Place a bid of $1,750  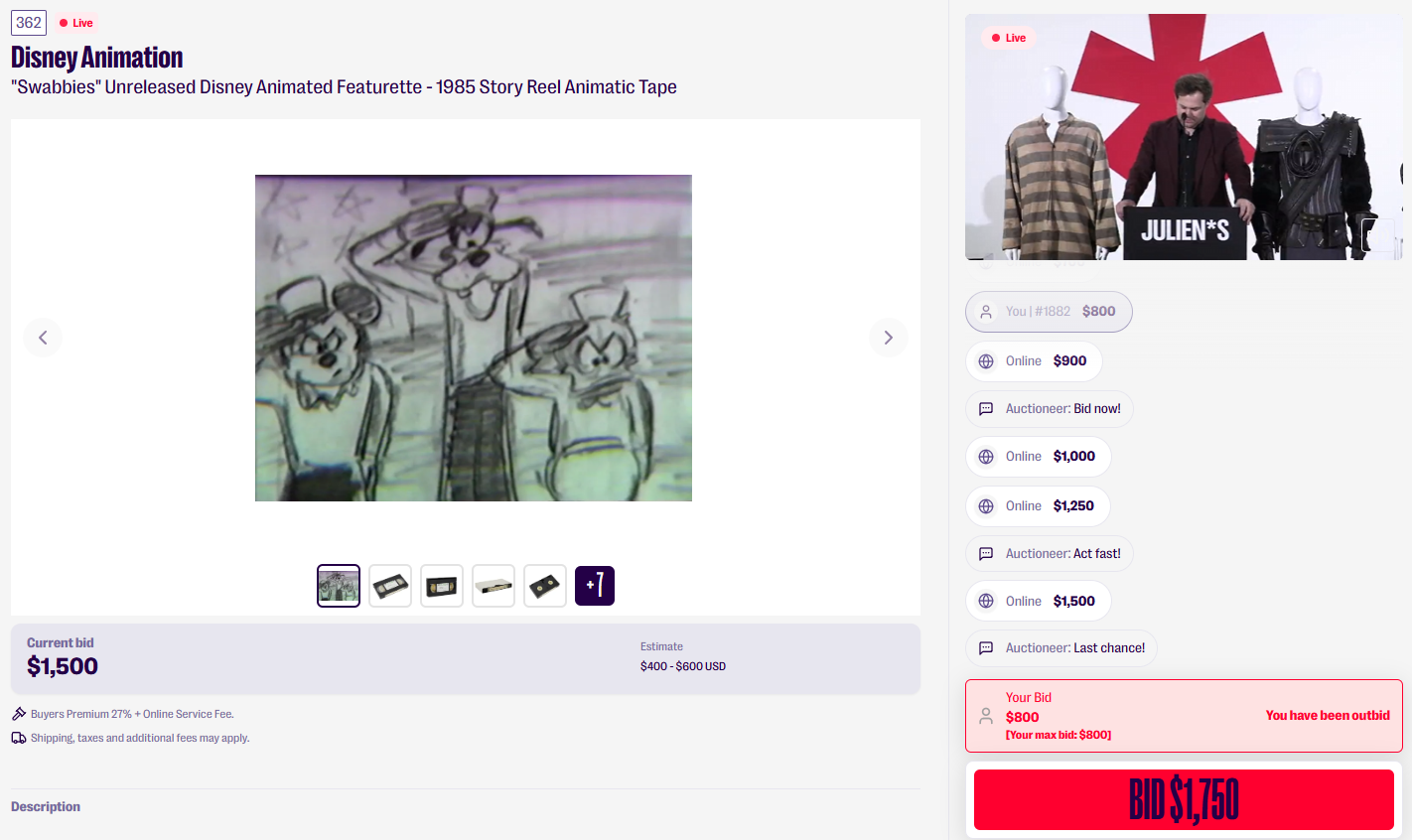[x=1184, y=799]
